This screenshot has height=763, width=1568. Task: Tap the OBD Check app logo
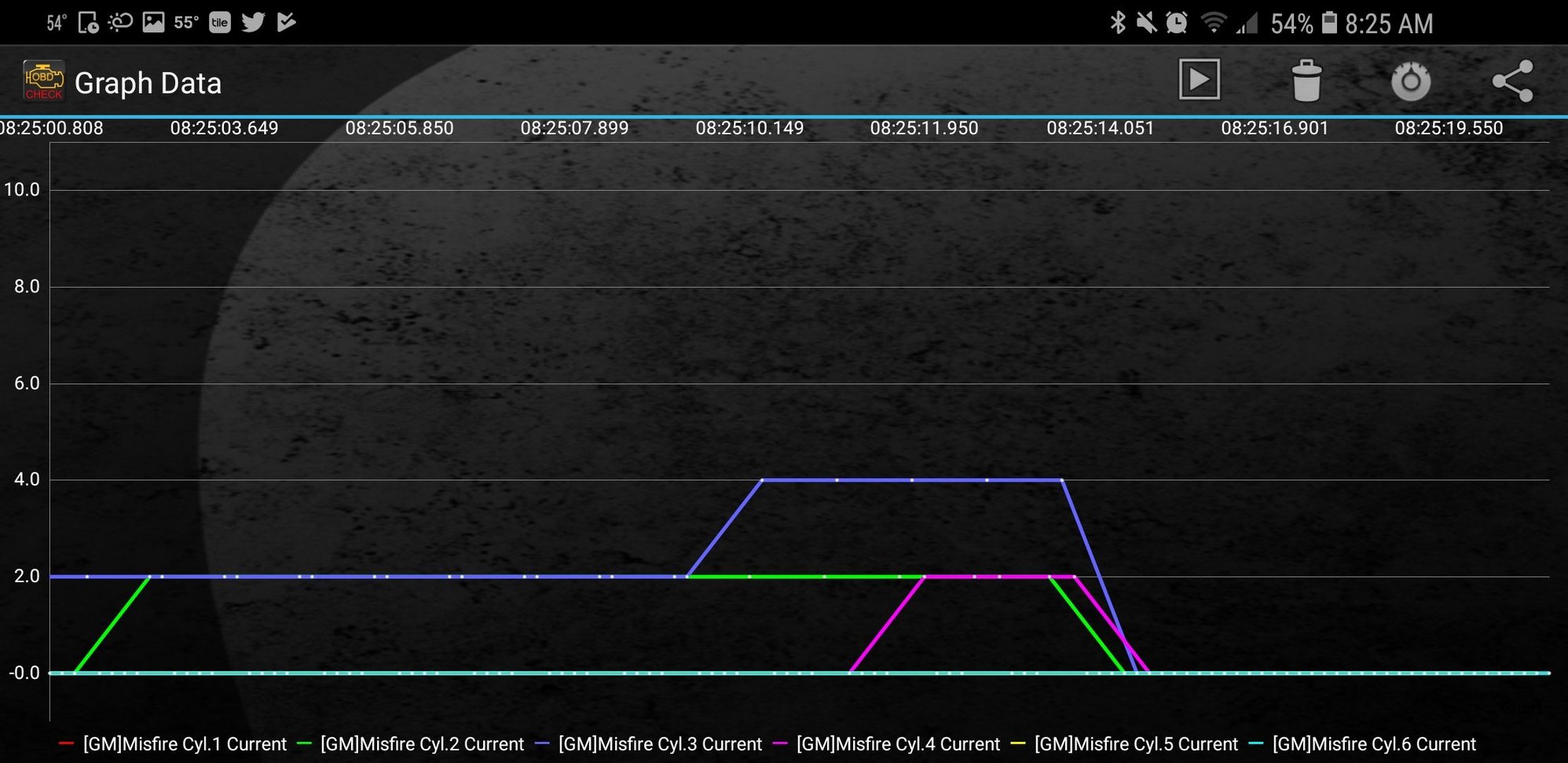click(43, 81)
